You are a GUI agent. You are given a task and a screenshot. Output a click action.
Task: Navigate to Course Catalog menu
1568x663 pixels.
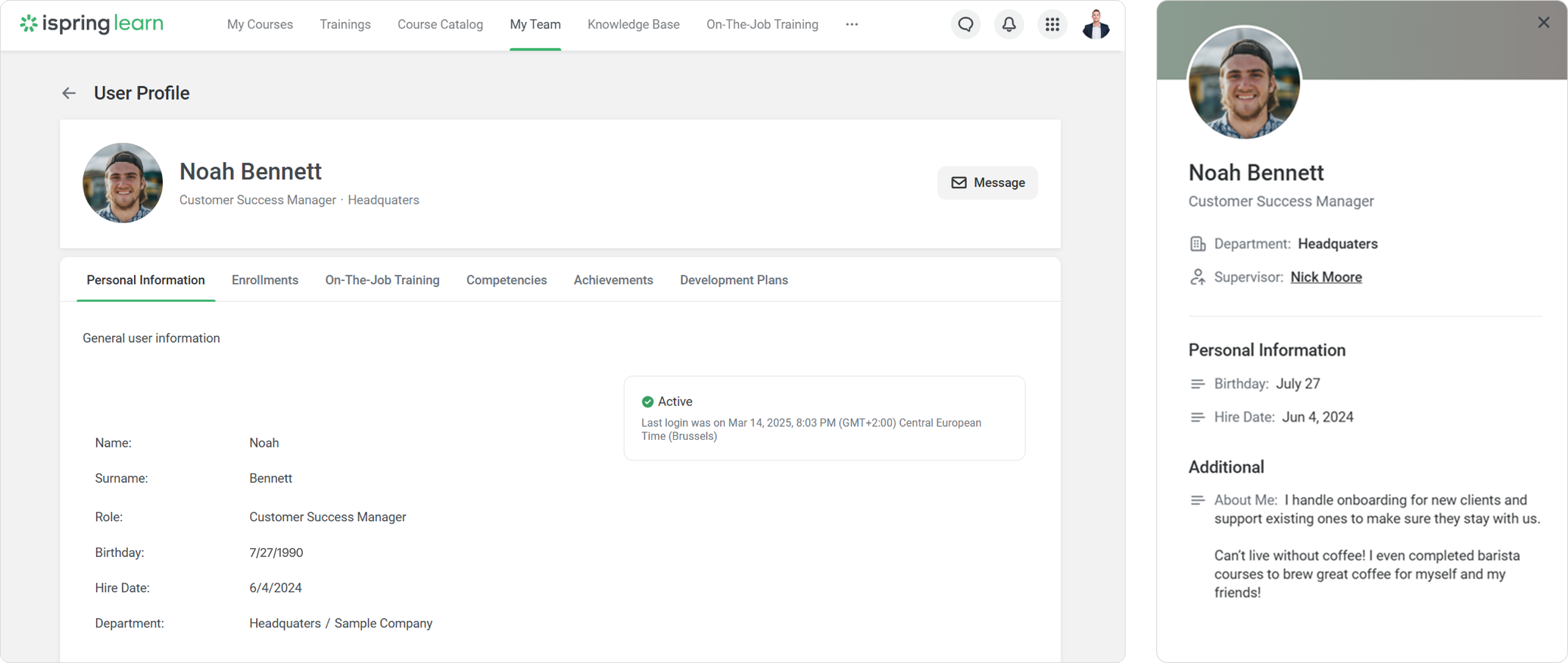click(x=439, y=24)
